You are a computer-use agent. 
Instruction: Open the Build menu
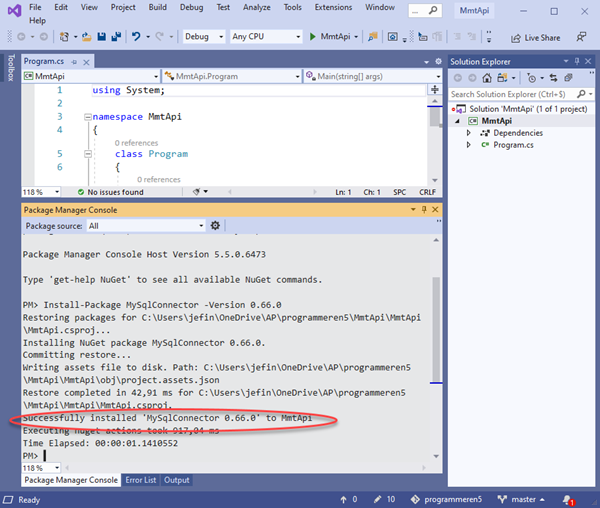click(x=158, y=7)
